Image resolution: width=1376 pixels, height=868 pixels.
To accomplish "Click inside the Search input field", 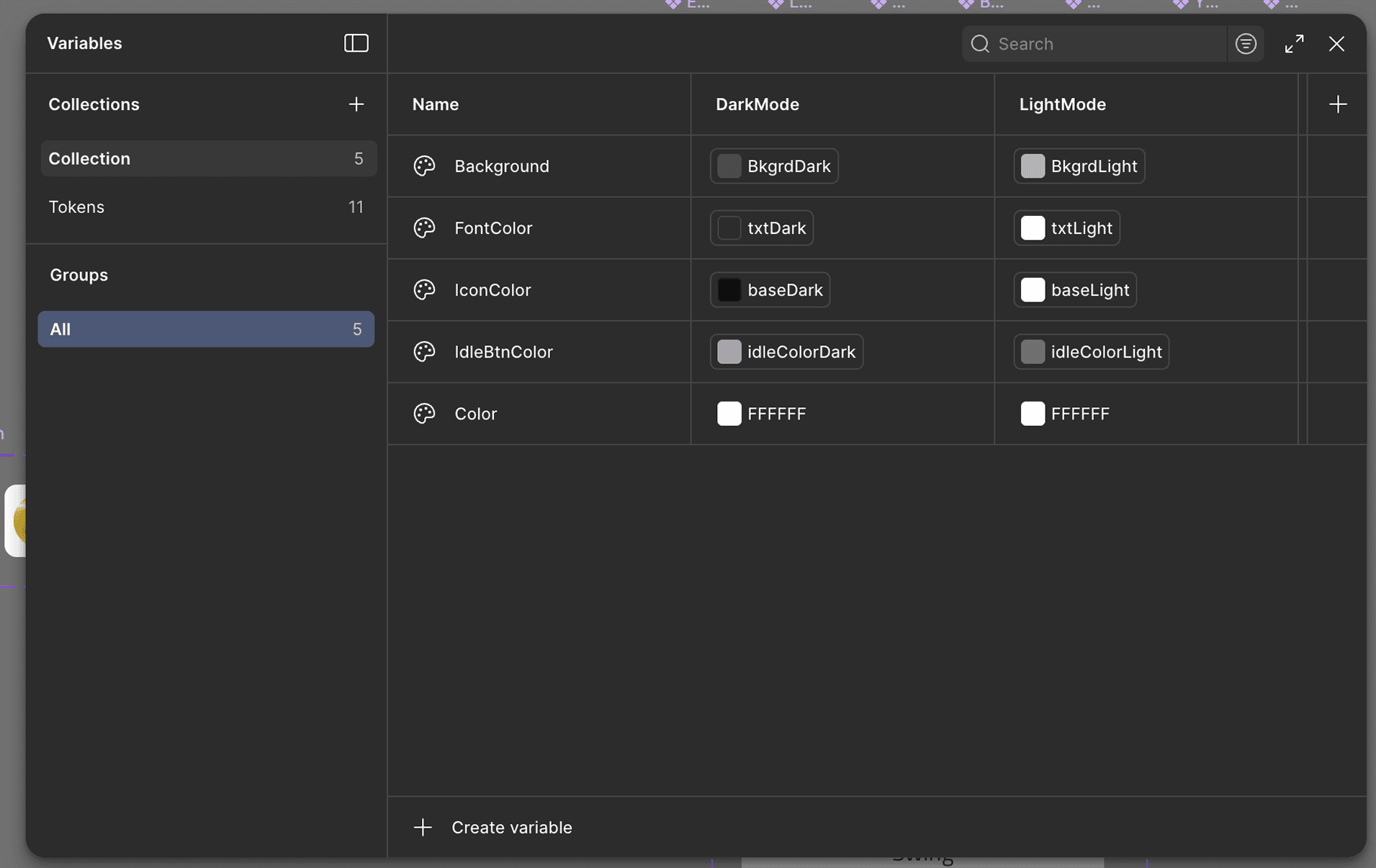I will [x=1094, y=43].
